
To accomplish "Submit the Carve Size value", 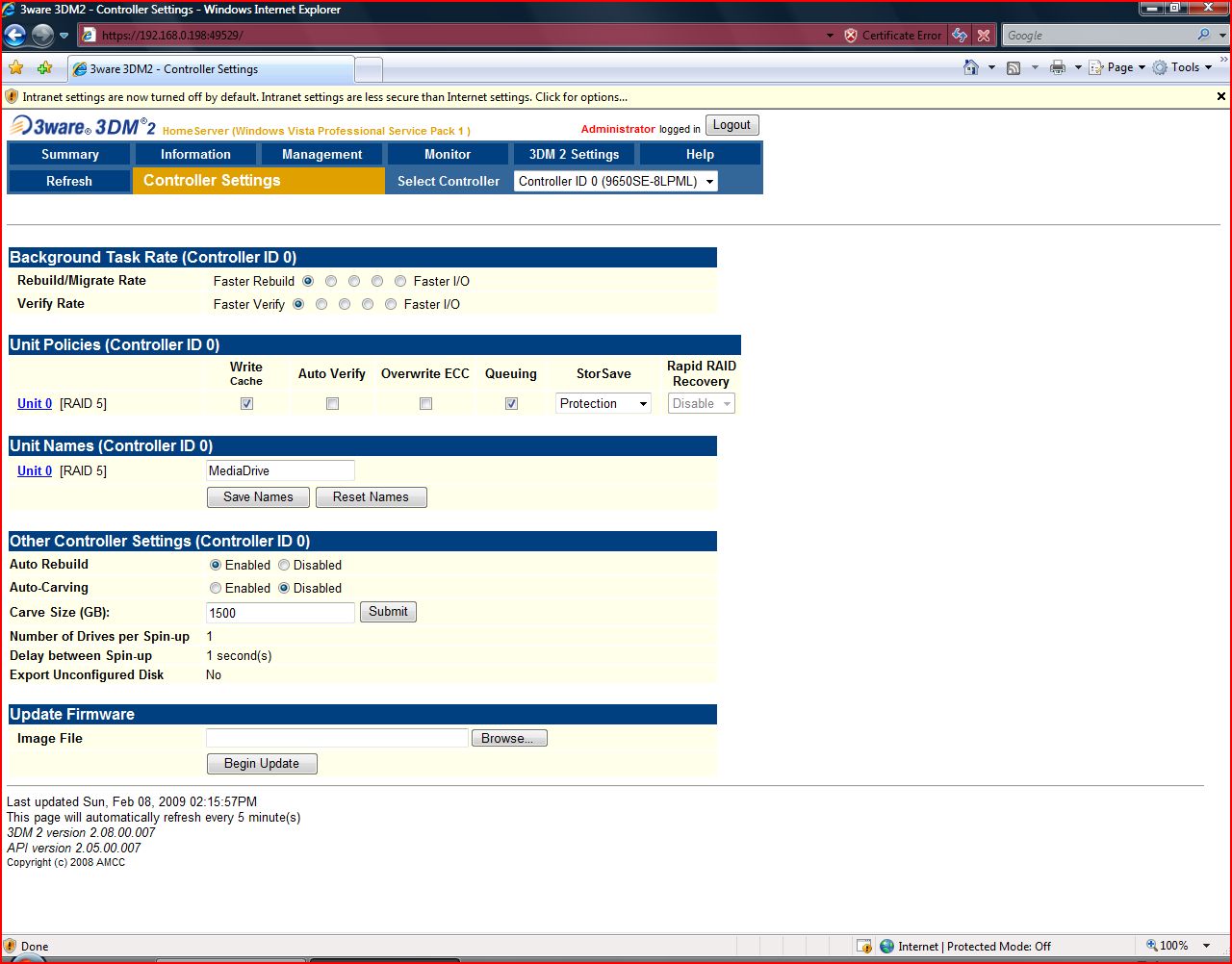I will pos(388,611).
